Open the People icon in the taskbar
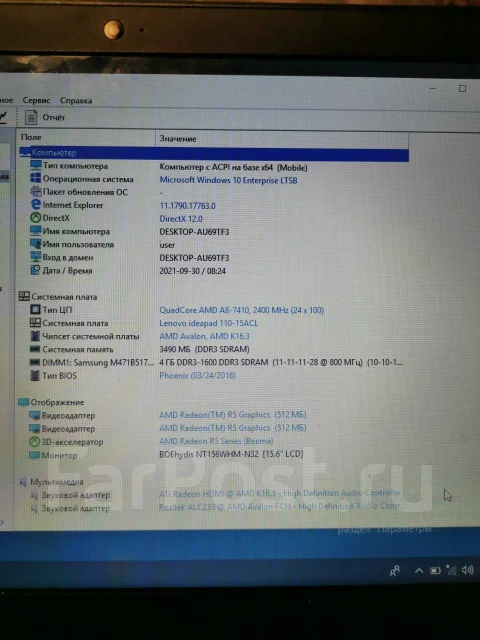The image size is (480, 640). pyautogui.click(x=395, y=571)
